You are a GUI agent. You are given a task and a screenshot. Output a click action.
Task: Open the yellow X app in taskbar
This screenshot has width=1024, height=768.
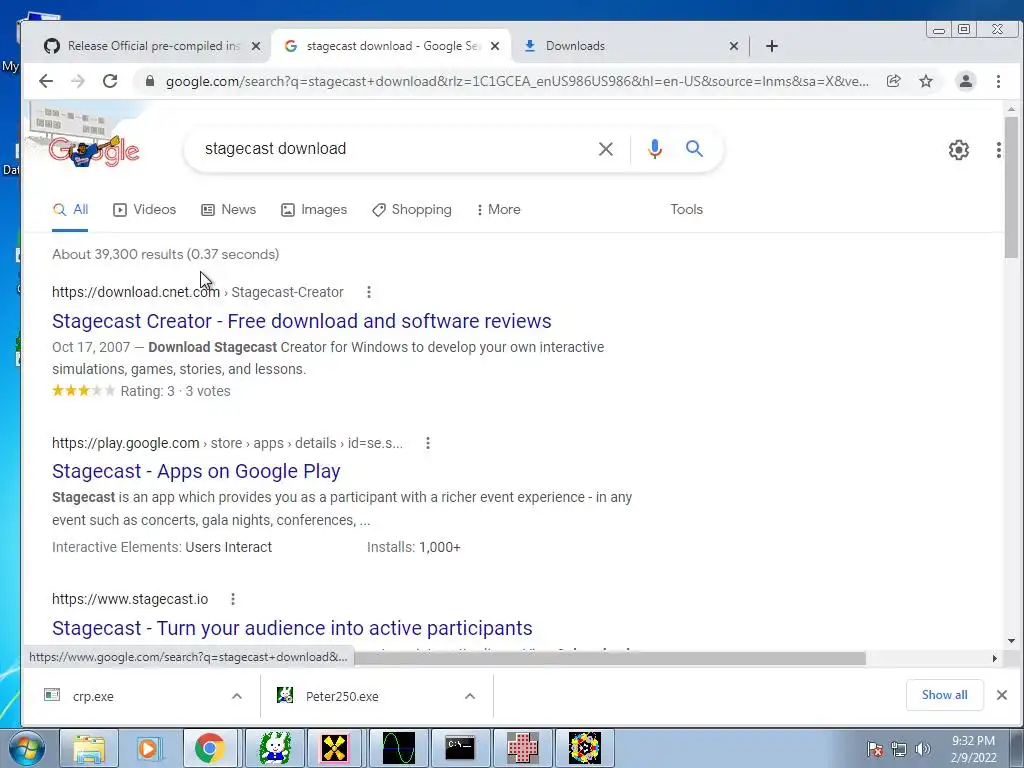pyautogui.click(x=335, y=748)
